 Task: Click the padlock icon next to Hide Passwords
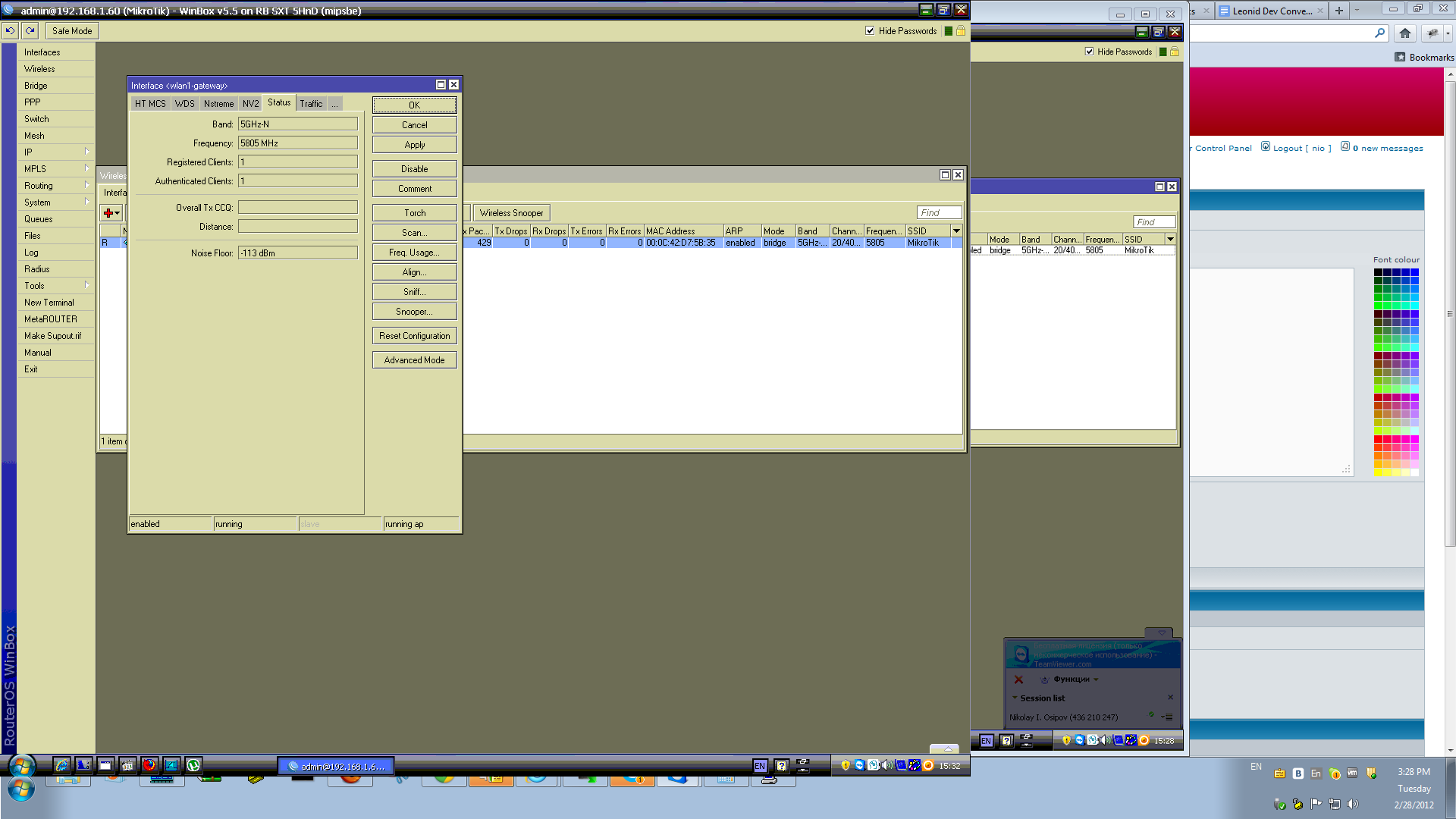pos(960,31)
